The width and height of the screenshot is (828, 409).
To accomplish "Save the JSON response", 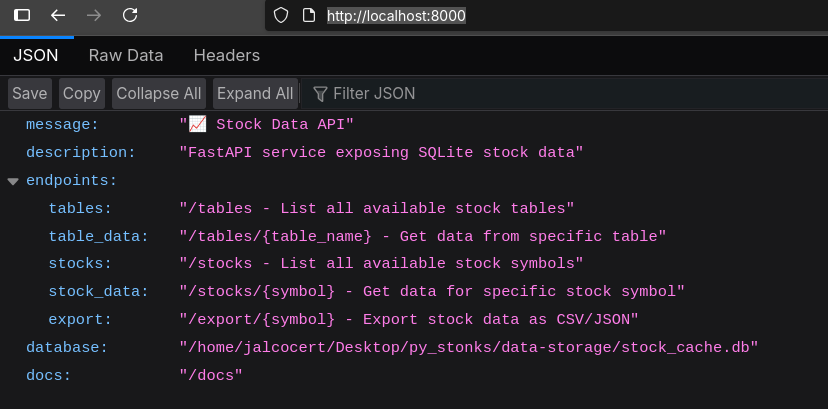I will click(30, 93).
